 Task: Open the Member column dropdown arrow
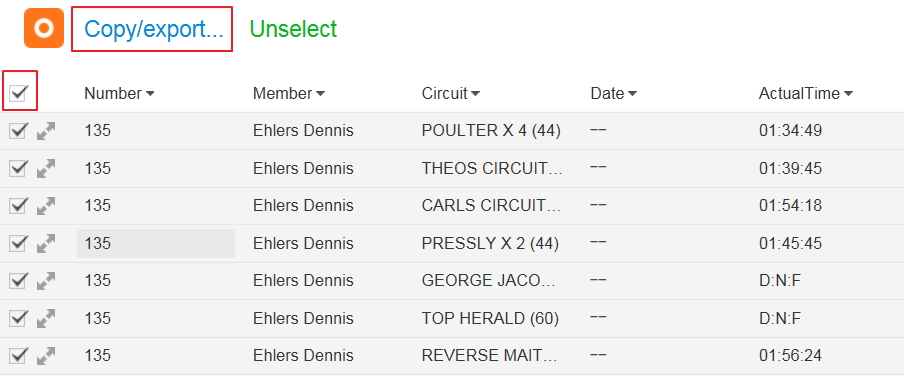point(321,94)
